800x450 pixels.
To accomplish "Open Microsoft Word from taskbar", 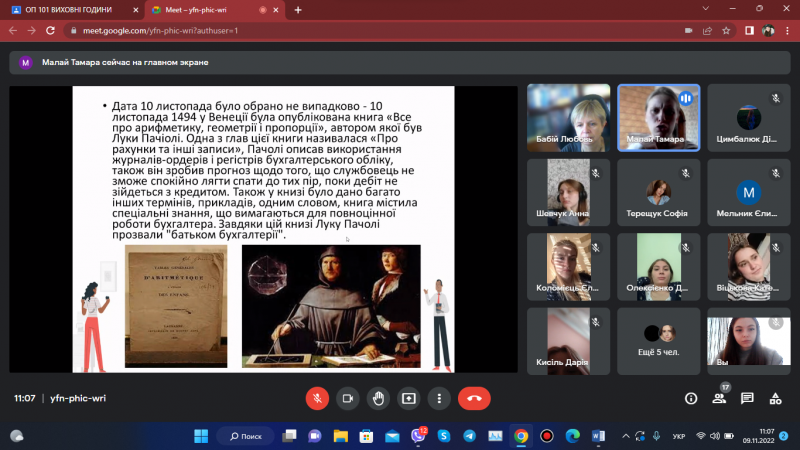I will point(598,436).
